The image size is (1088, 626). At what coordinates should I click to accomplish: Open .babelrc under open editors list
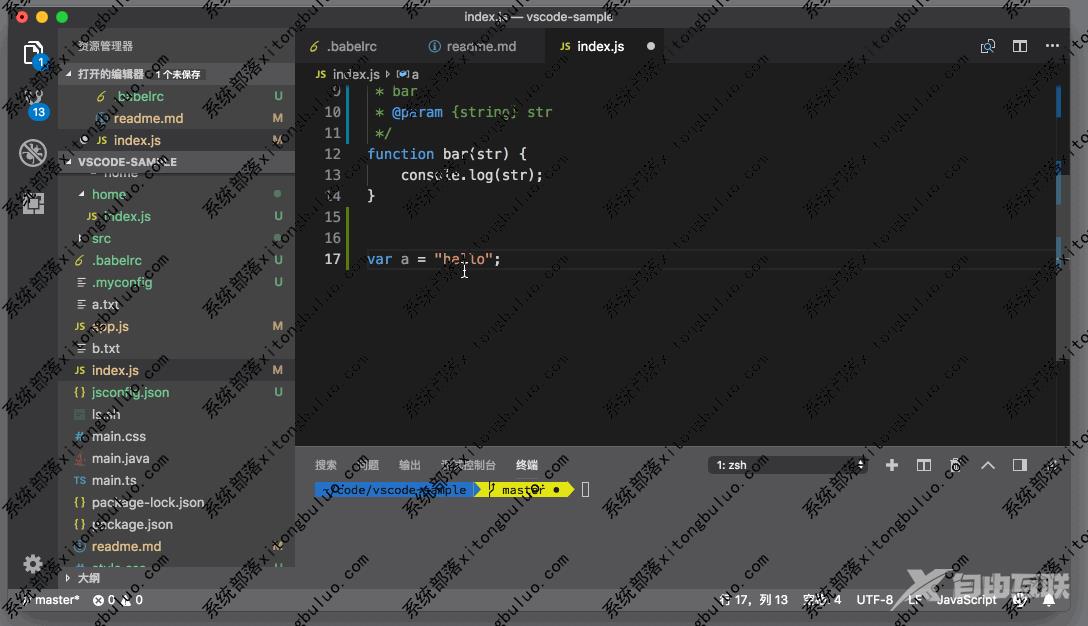pyautogui.click(x=176, y=96)
